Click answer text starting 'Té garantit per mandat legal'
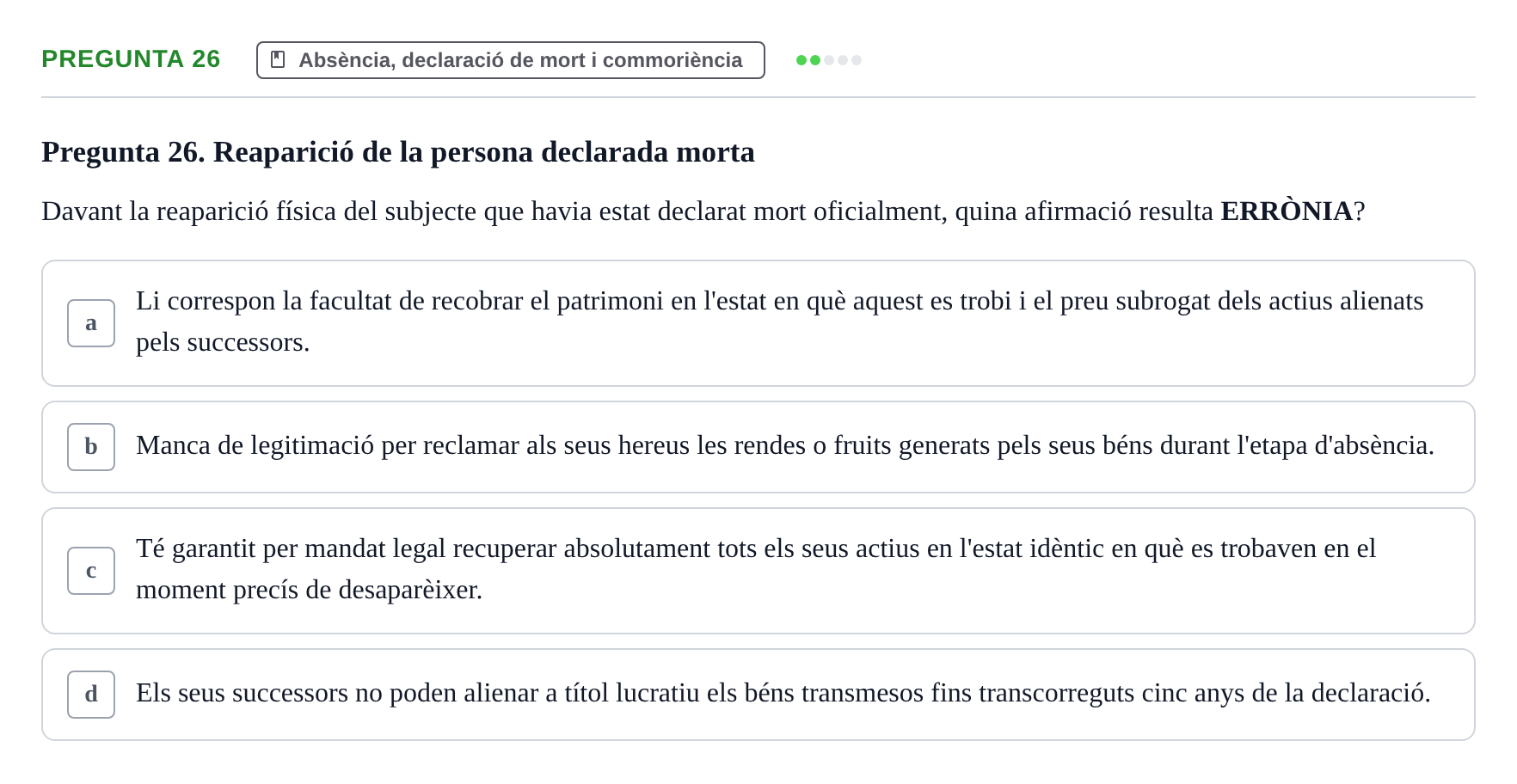Screen dimensions: 1517x784 [756, 569]
